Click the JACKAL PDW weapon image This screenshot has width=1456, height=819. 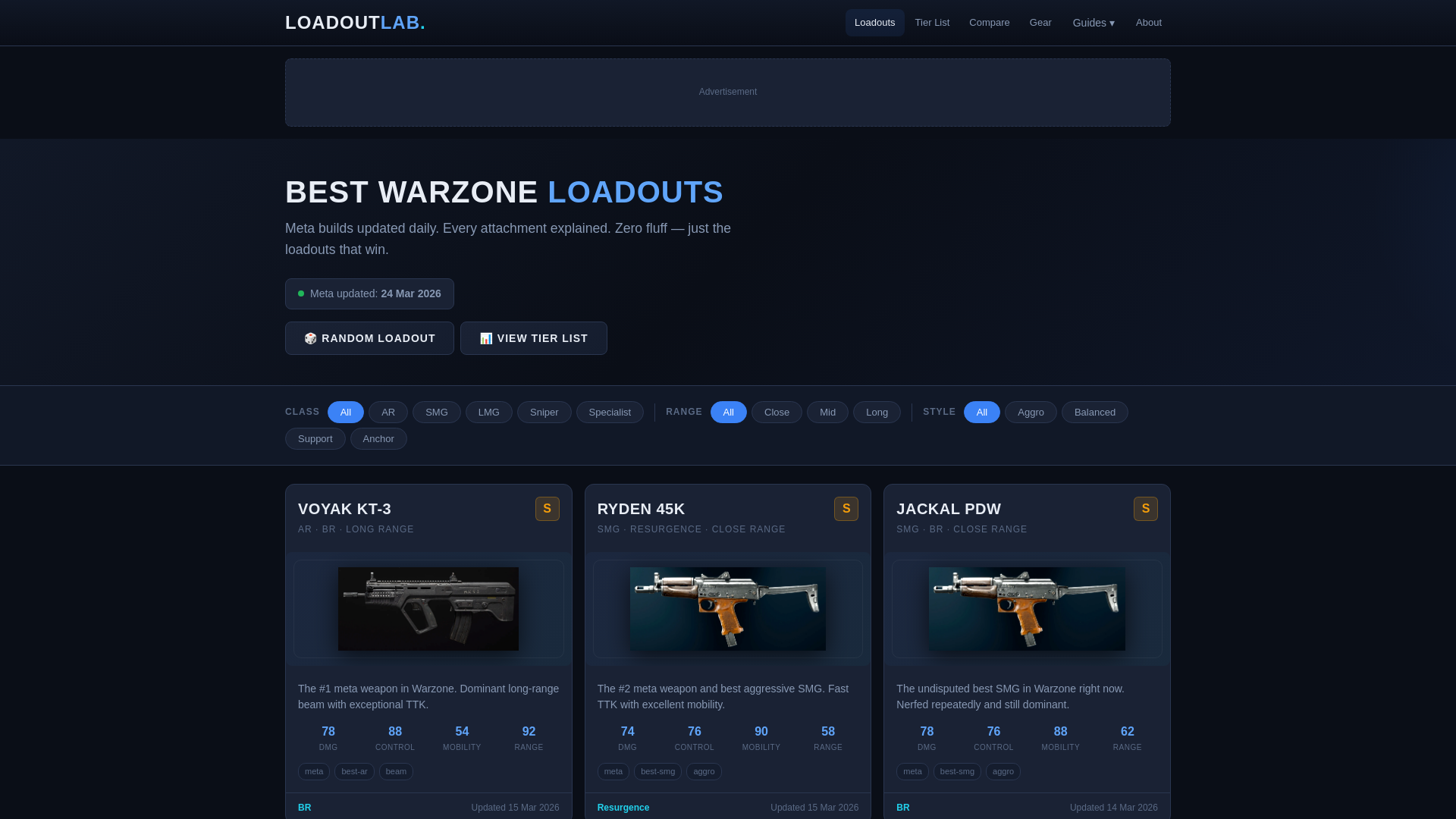(x=1027, y=609)
